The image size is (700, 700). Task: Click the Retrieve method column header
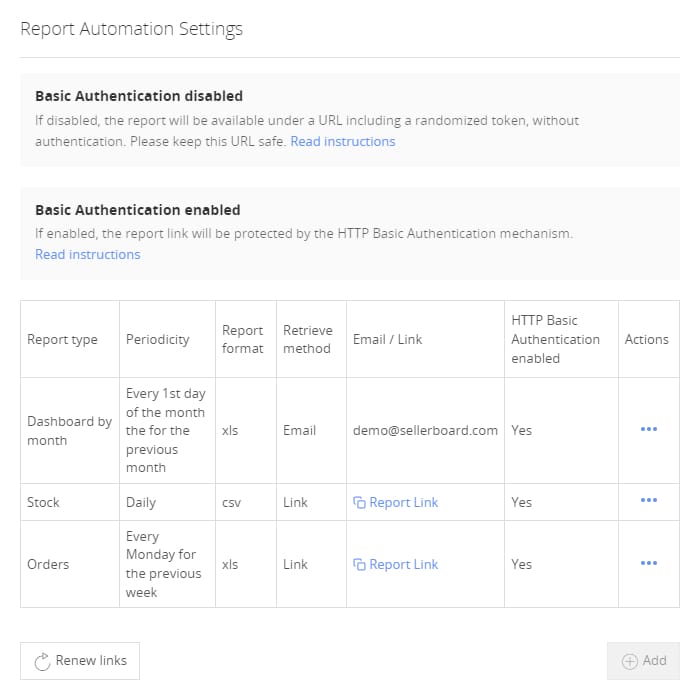[x=307, y=339]
